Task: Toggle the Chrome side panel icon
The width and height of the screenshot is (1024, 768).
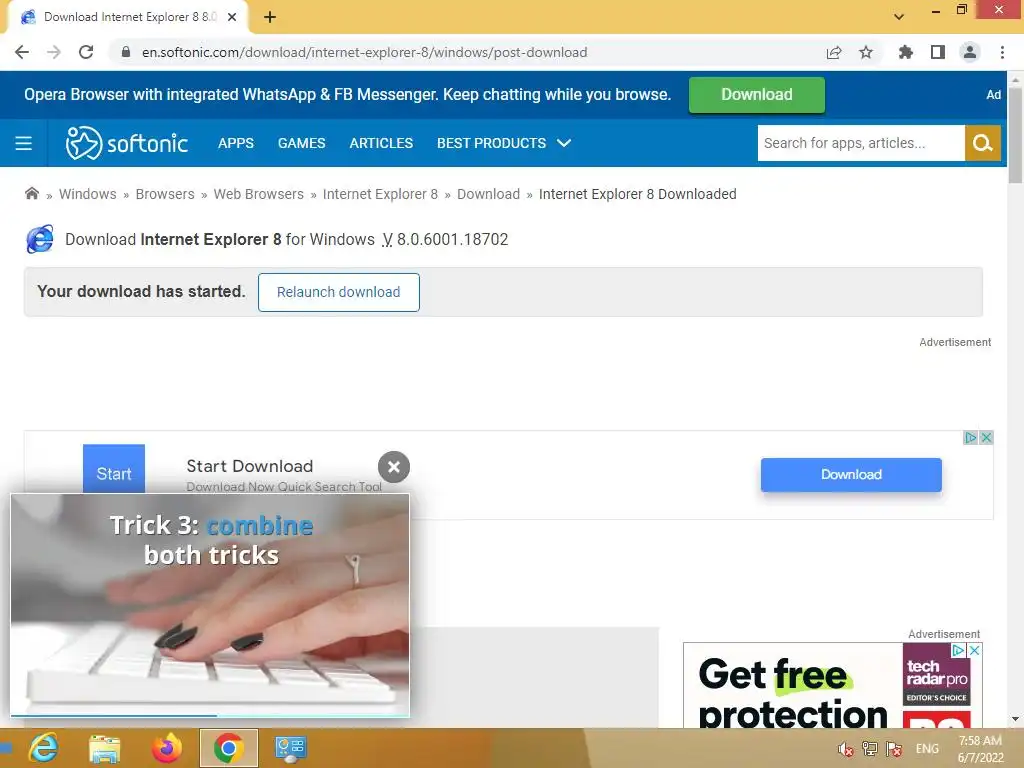Action: [938, 52]
